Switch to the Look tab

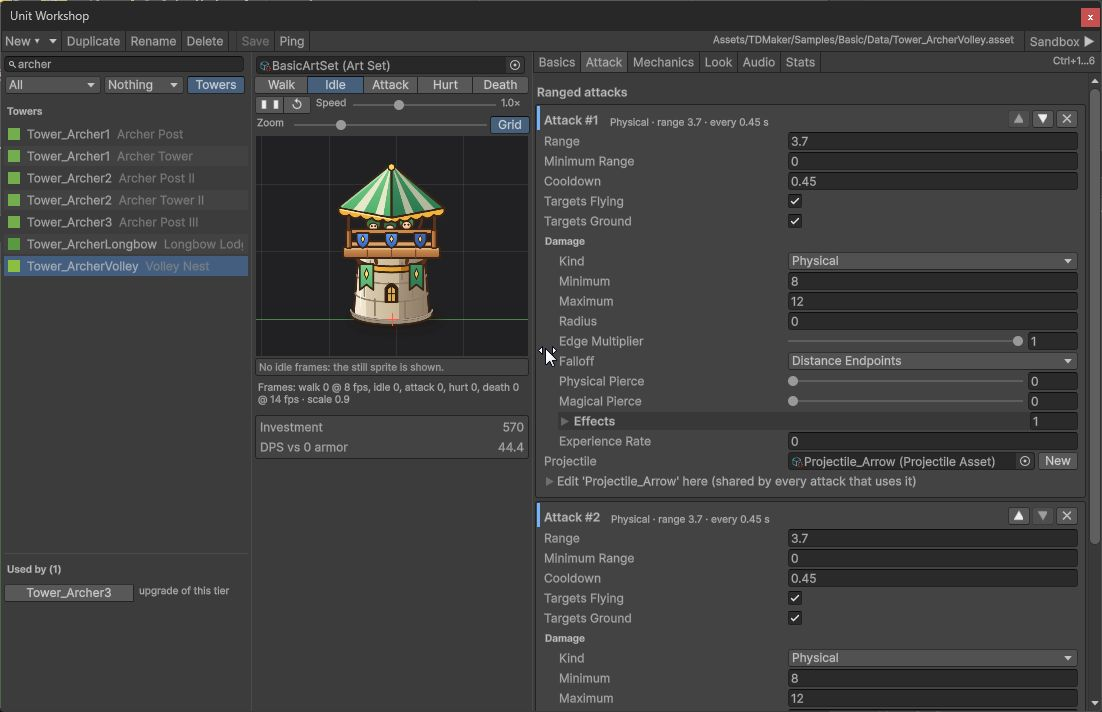click(x=718, y=63)
